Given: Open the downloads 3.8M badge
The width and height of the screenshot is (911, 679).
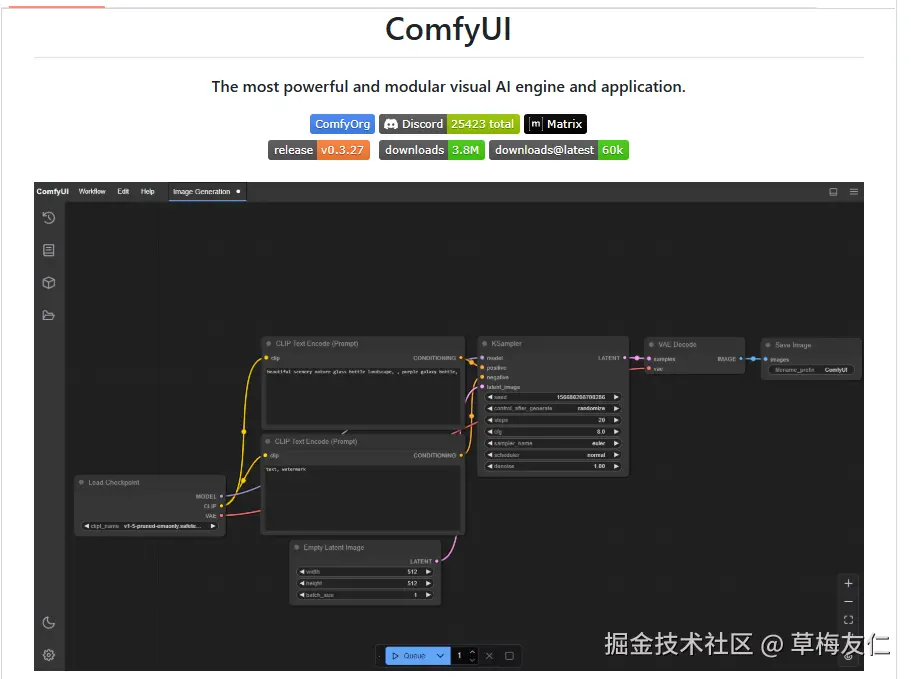Looking at the screenshot, I should (x=432, y=150).
